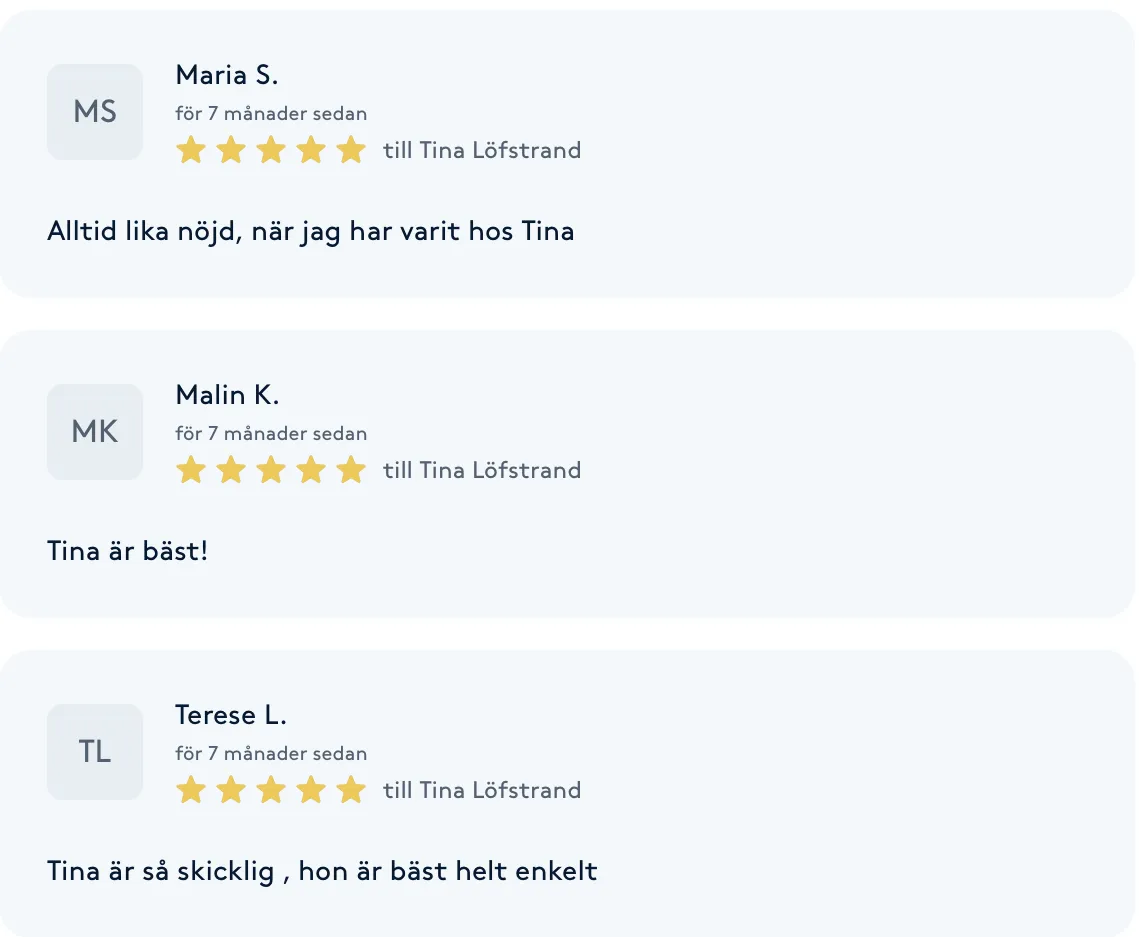1139x937 pixels.
Task: Open Tina Löfstrand link in Malin's review
Action: (x=499, y=471)
